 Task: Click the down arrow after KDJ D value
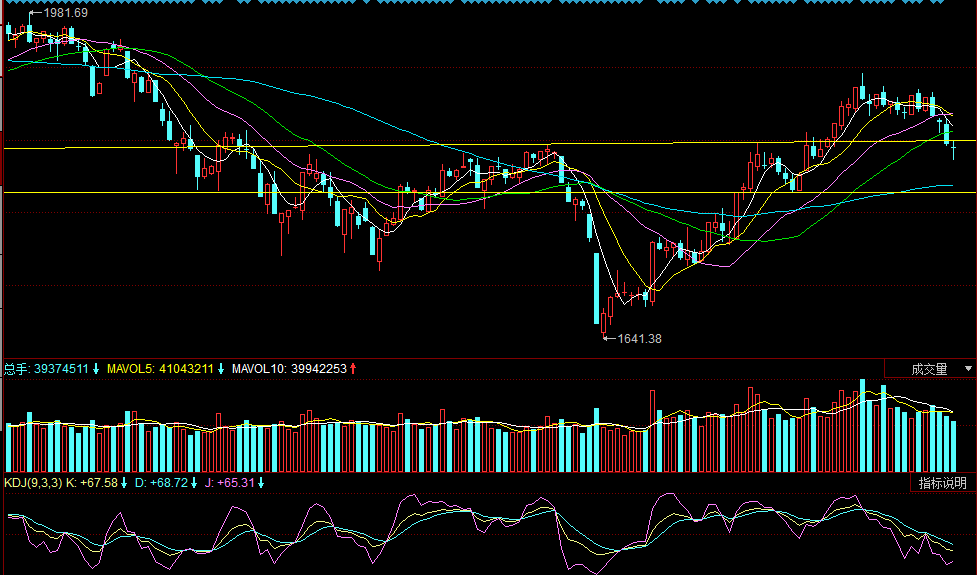[x=193, y=483]
